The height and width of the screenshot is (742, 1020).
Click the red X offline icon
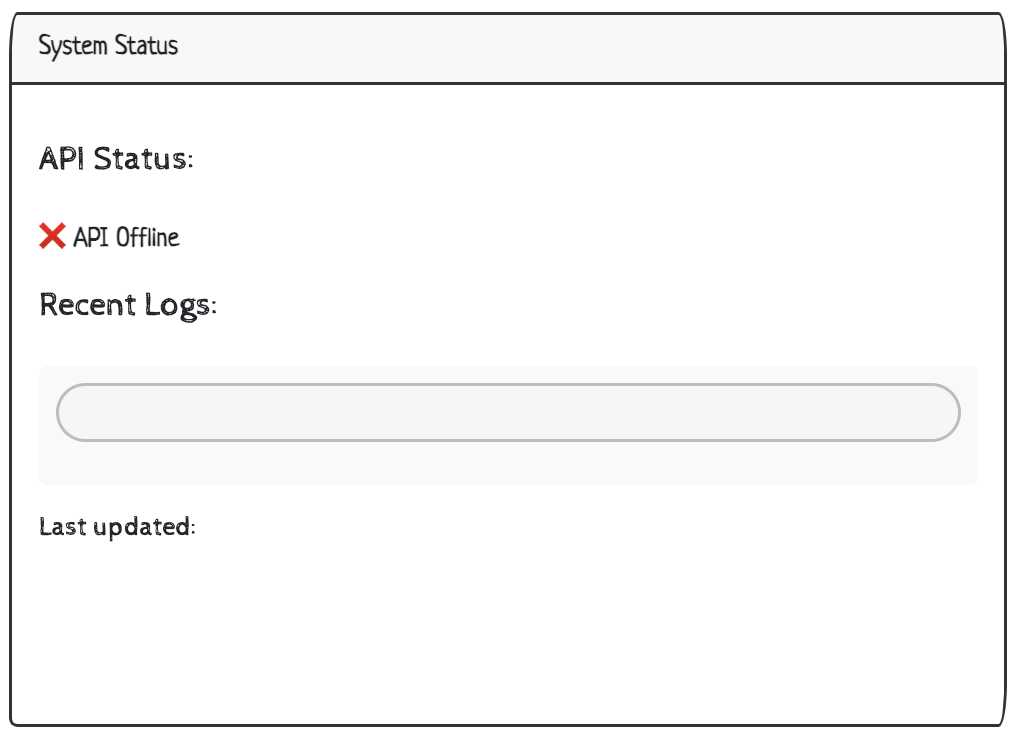(x=52, y=237)
